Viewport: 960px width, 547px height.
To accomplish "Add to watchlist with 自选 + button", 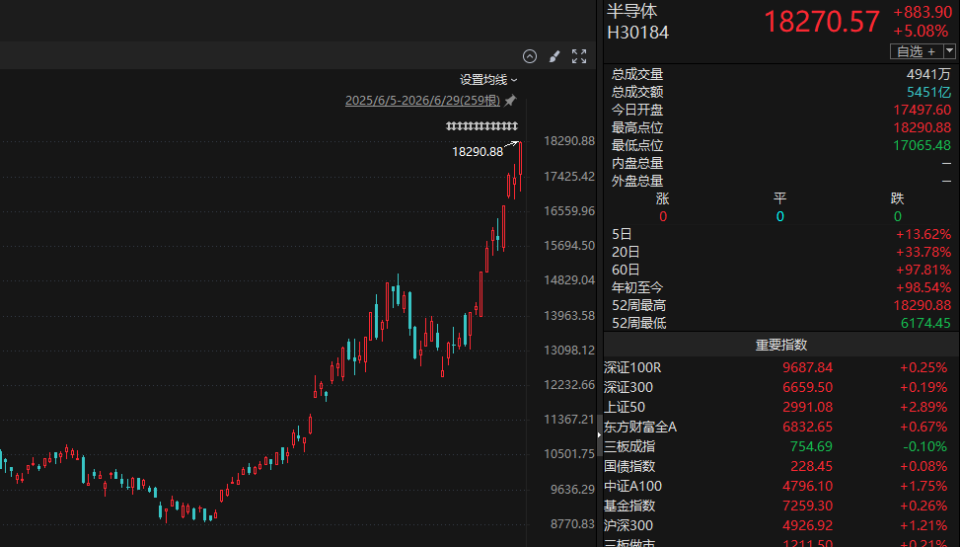I will [x=917, y=51].
